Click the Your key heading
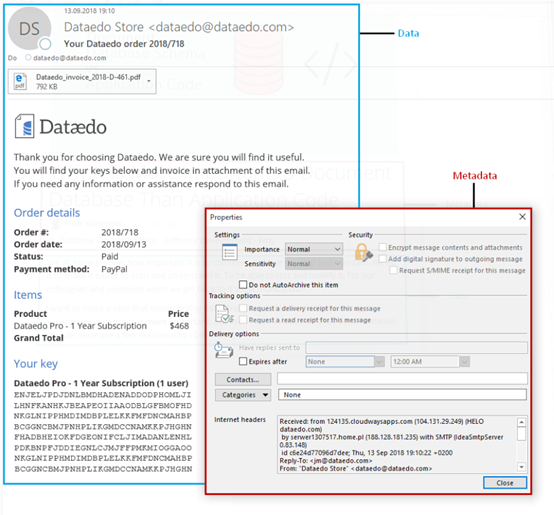 (36, 363)
